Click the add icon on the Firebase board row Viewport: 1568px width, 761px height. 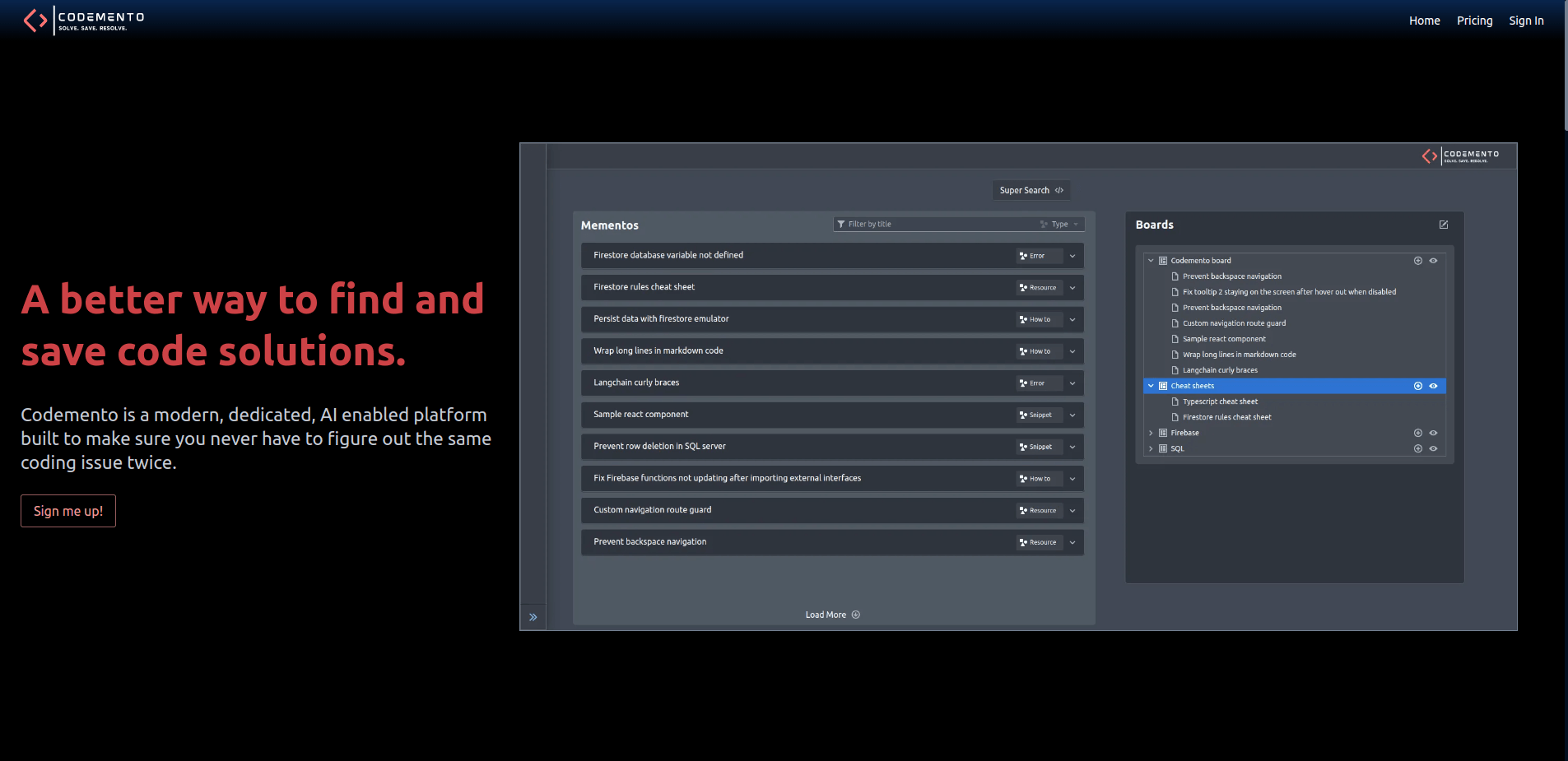pos(1417,433)
